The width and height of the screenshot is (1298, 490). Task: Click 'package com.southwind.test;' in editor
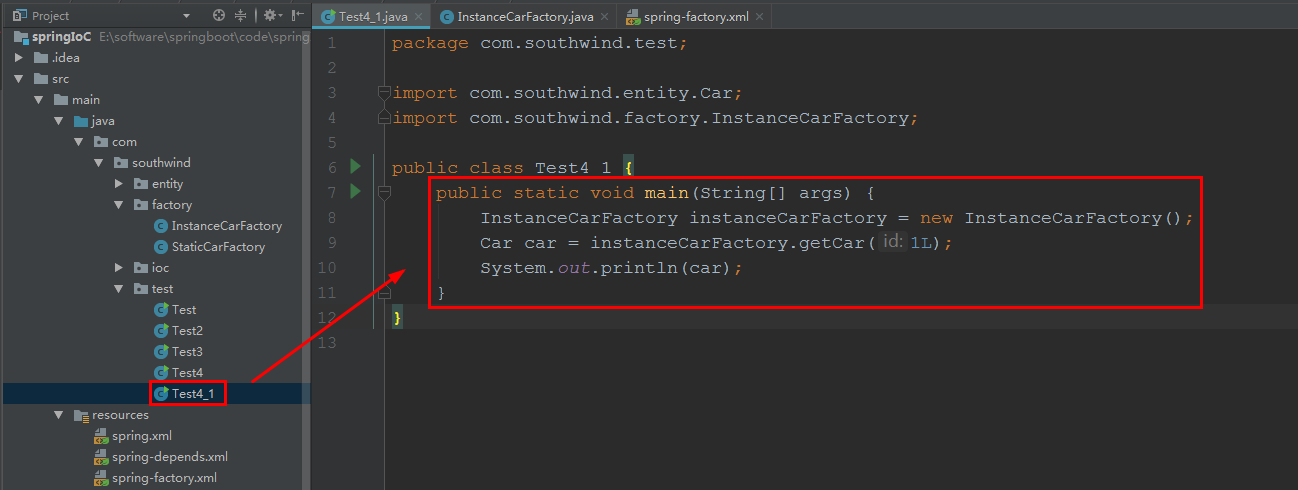[x=540, y=43]
